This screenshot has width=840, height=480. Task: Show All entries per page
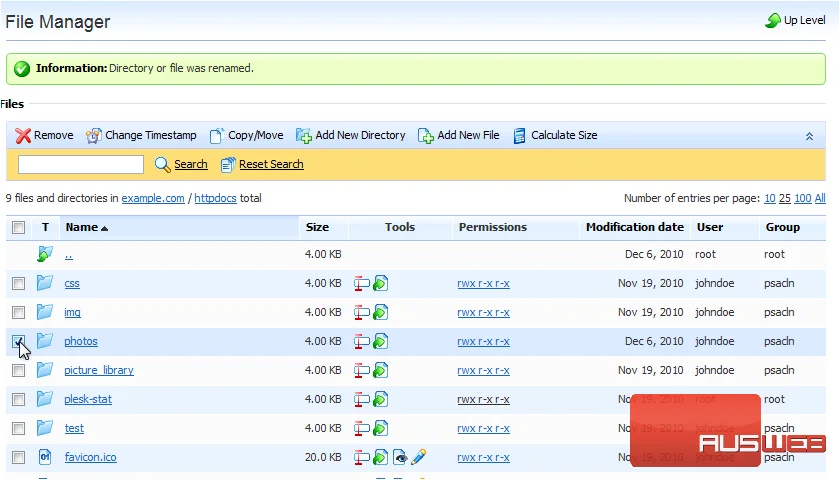pos(820,198)
